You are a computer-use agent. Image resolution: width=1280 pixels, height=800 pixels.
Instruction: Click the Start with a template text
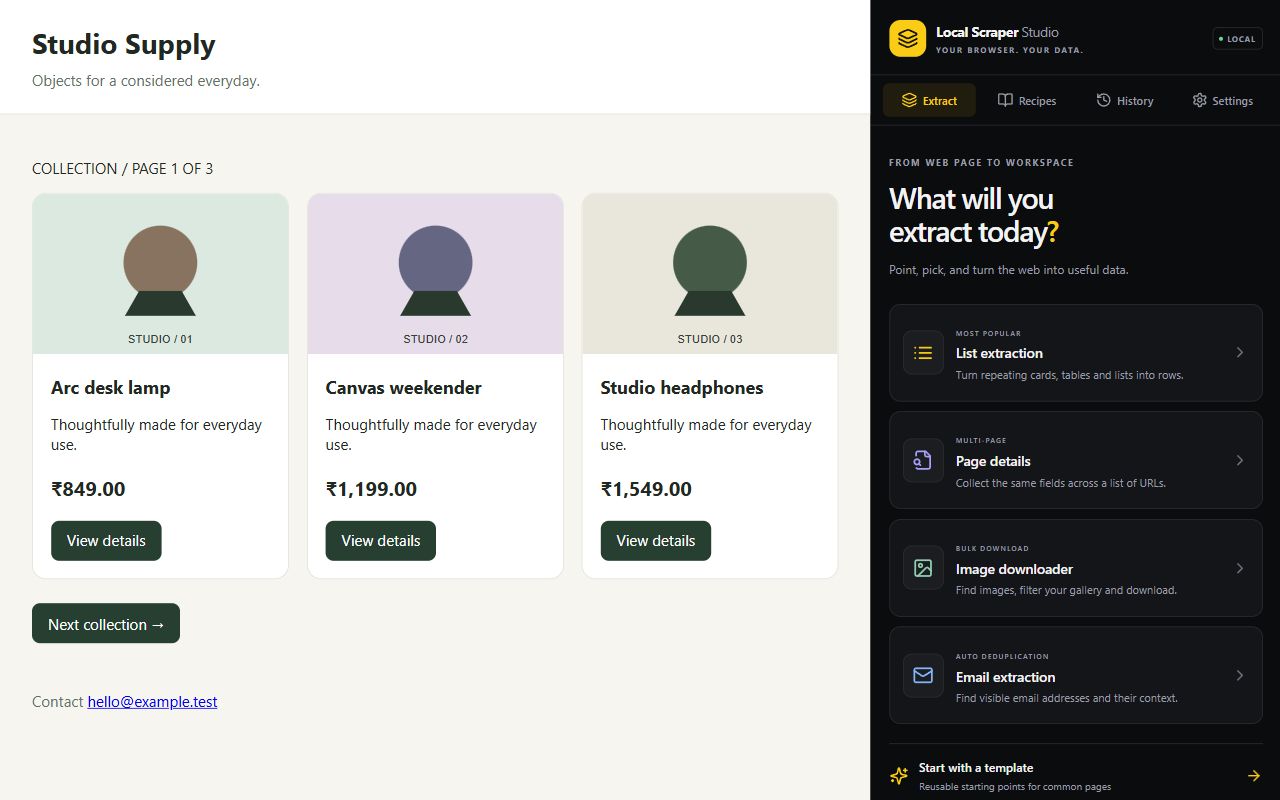coord(976,768)
